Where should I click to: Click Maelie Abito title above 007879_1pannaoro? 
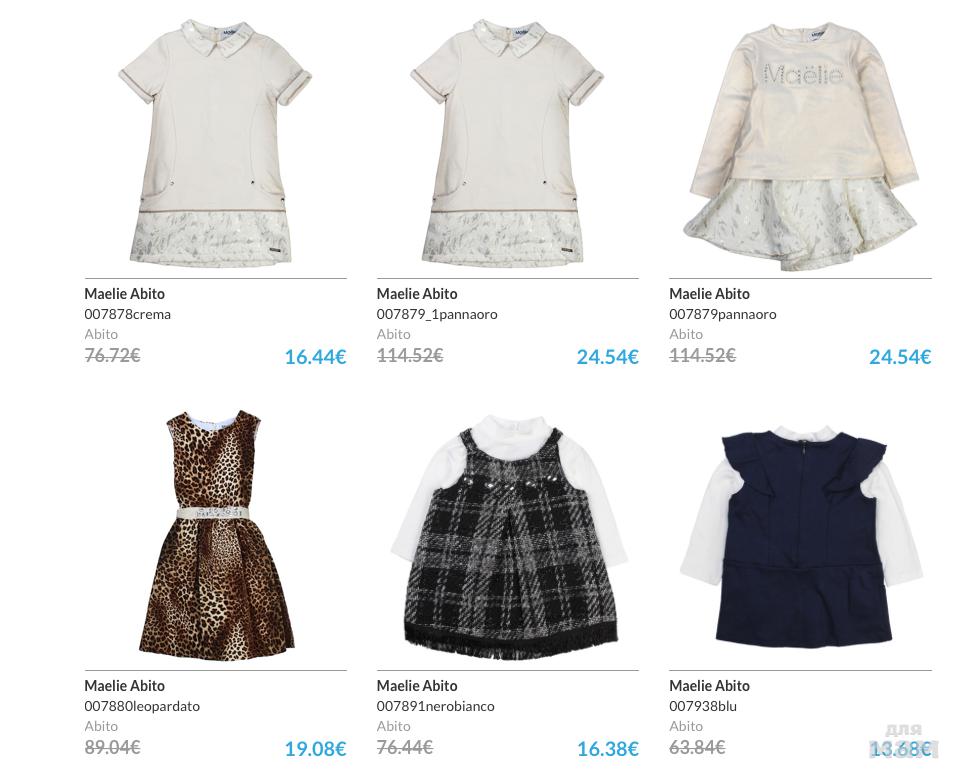(417, 294)
